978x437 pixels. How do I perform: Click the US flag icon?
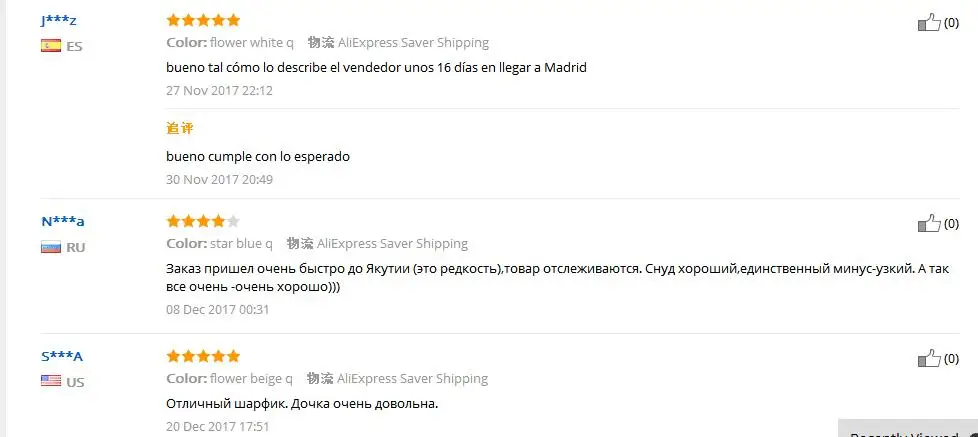[51, 381]
